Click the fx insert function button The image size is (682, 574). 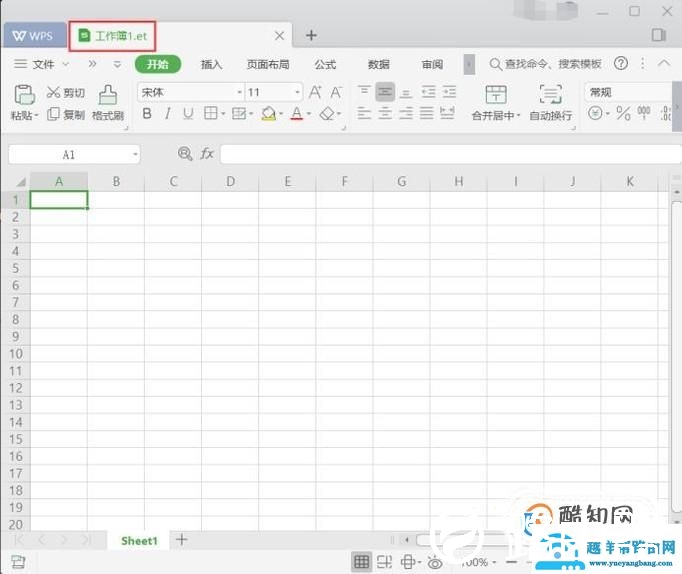pyautogui.click(x=207, y=154)
